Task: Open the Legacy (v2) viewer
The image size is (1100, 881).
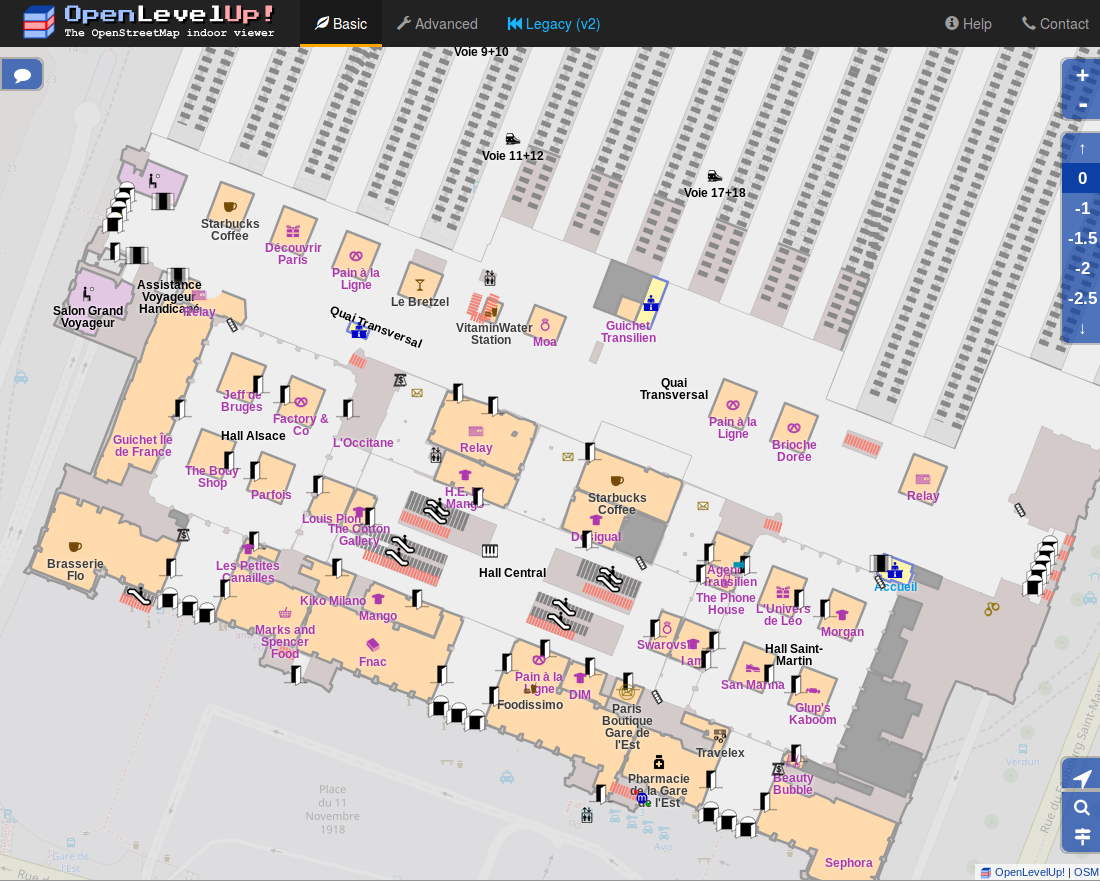Action: [x=554, y=24]
